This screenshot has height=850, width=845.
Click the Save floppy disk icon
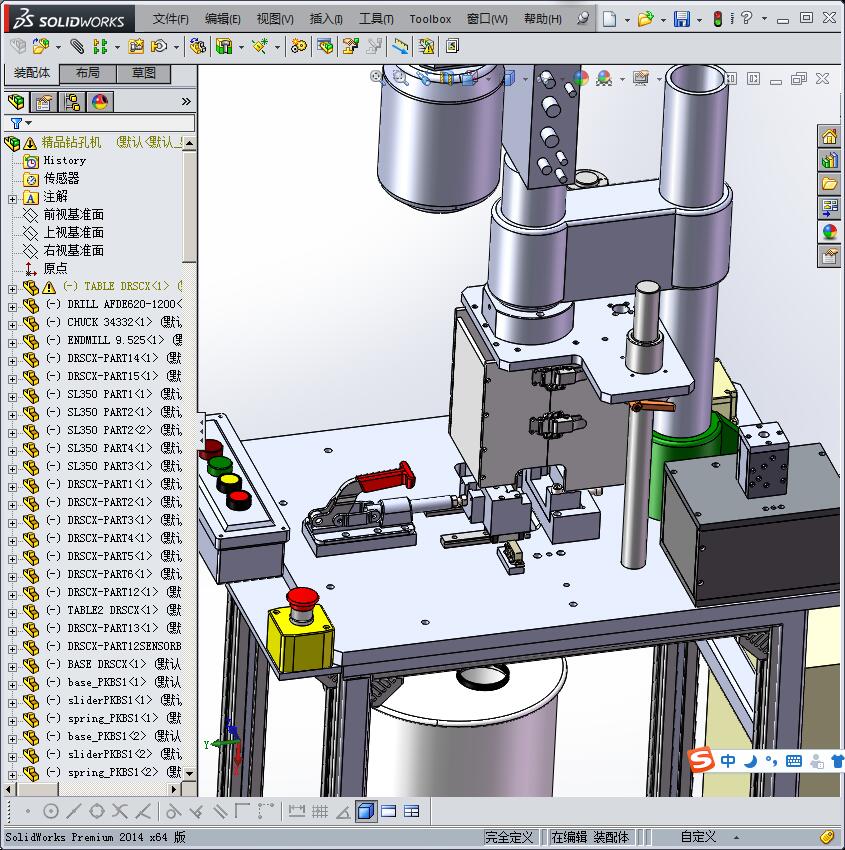[682, 19]
